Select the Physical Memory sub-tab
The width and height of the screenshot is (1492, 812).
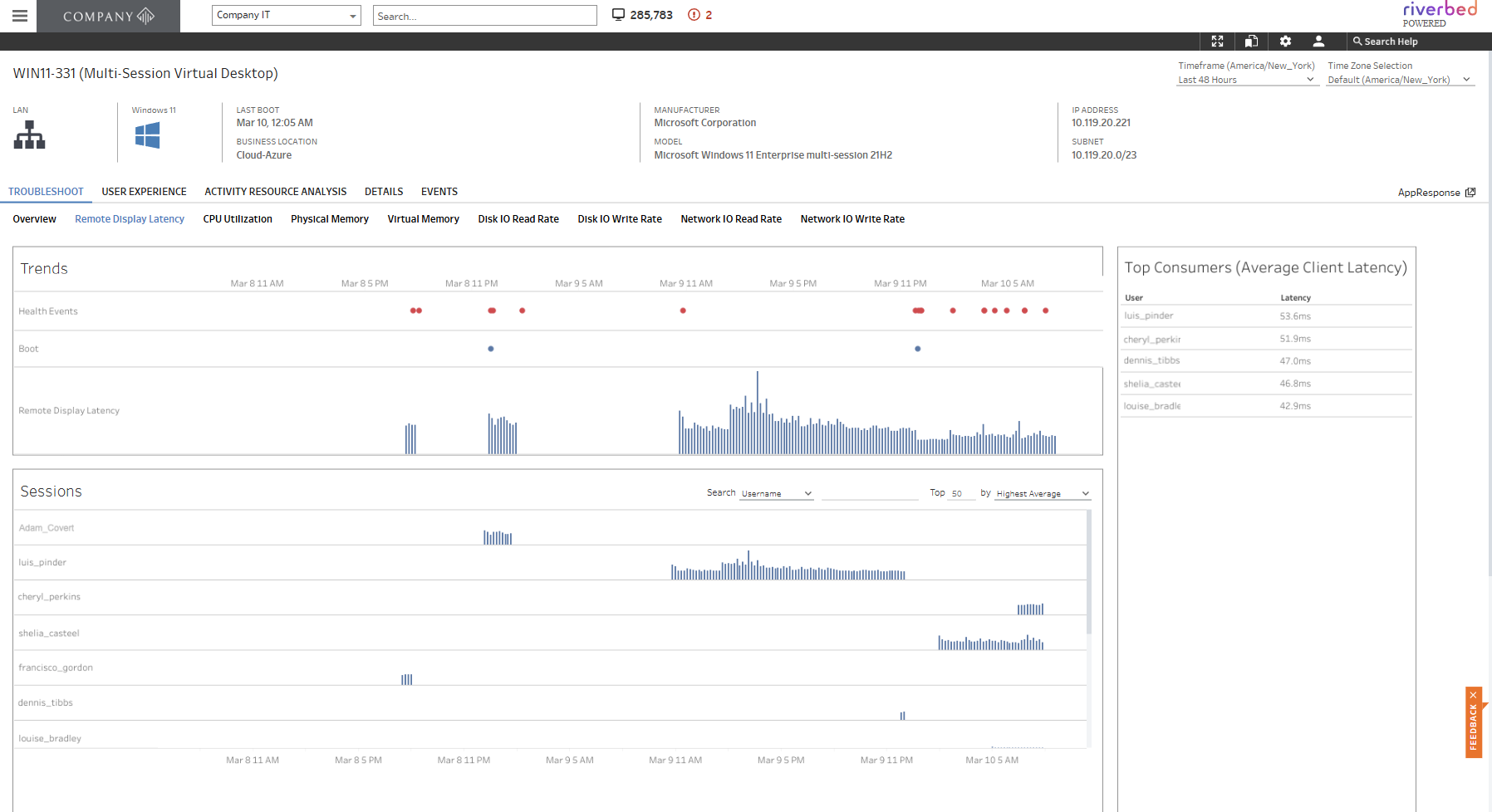[x=330, y=219]
